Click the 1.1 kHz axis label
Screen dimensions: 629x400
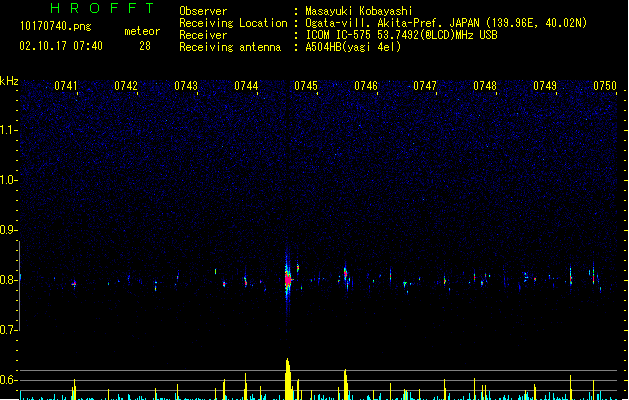(x=8, y=130)
